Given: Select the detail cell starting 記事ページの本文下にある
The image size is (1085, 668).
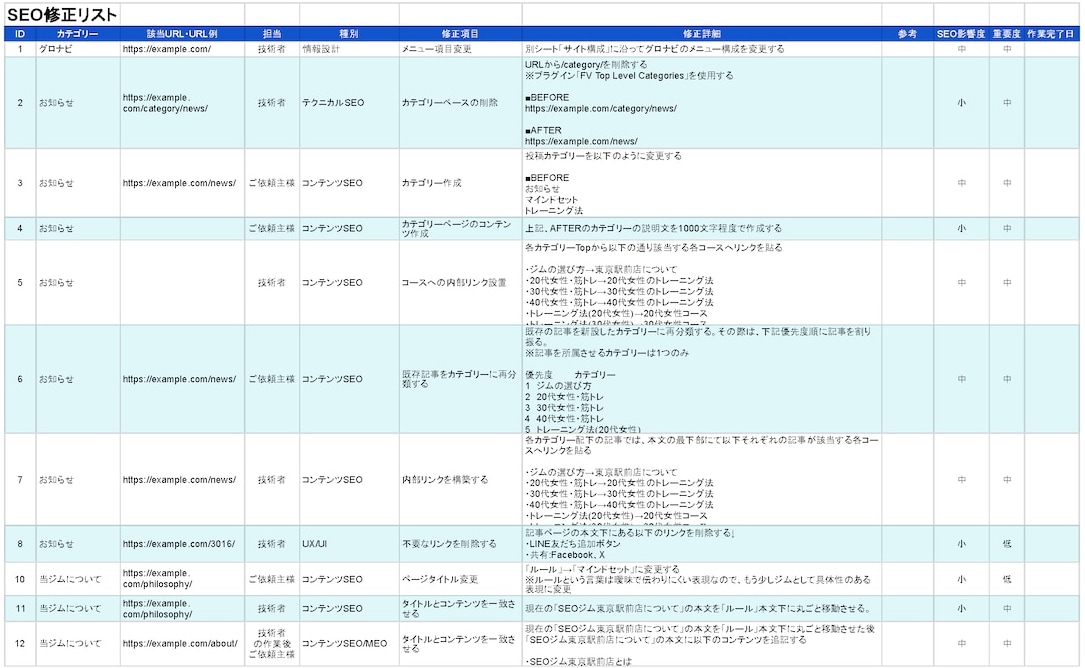Looking at the screenshot, I should 702,544.
